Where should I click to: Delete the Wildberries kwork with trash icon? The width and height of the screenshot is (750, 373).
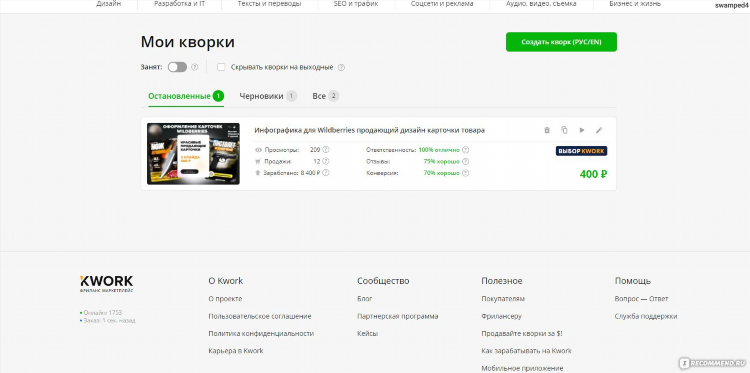(547, 130)
